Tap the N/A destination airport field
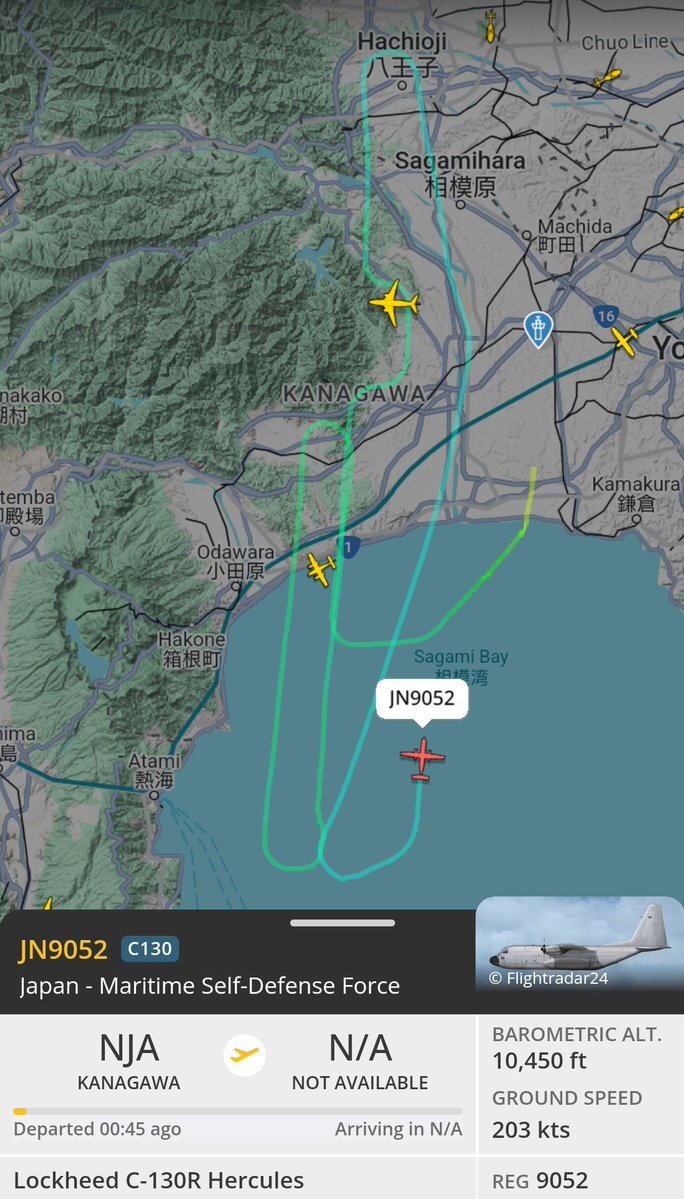This screenshot has width=684, height=1199. (x=360, y=1061)
